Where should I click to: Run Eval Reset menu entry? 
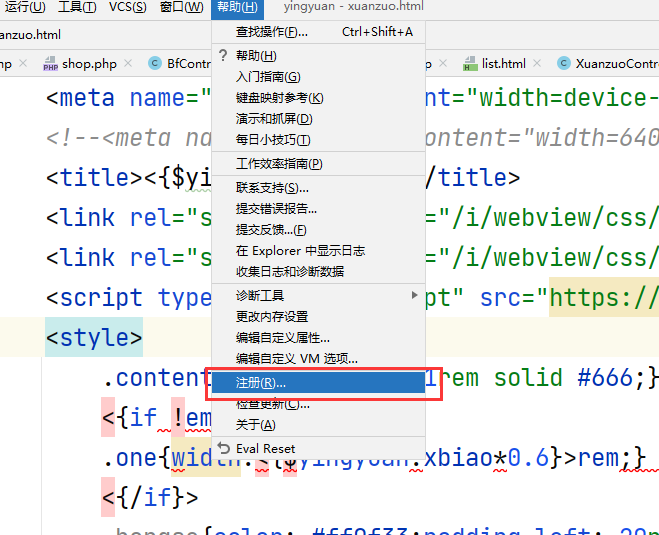tap(319, 449)
